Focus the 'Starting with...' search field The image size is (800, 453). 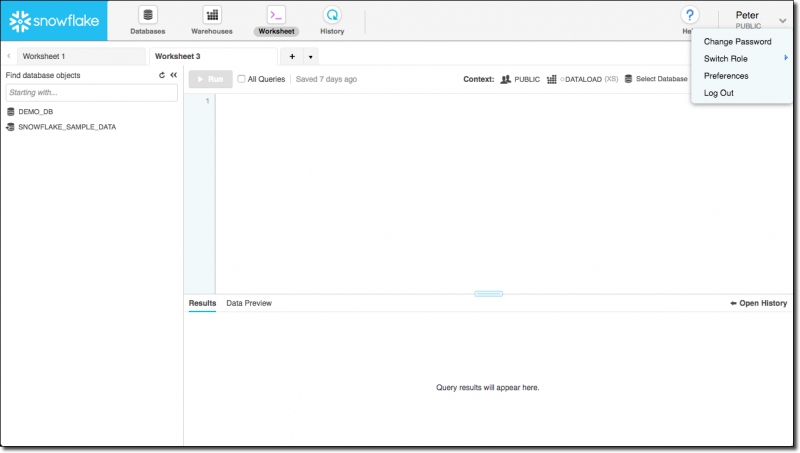tap(92, 92)
